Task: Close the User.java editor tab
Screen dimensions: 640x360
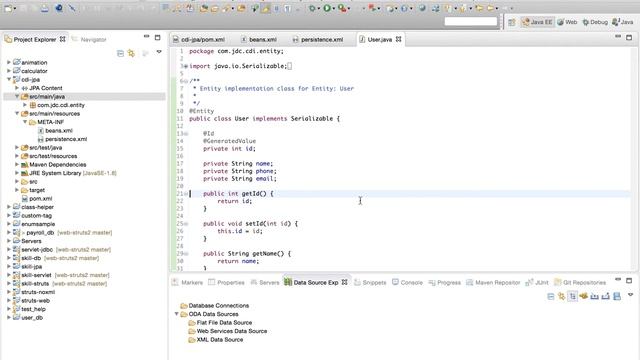Action: [x=398, y=39]
